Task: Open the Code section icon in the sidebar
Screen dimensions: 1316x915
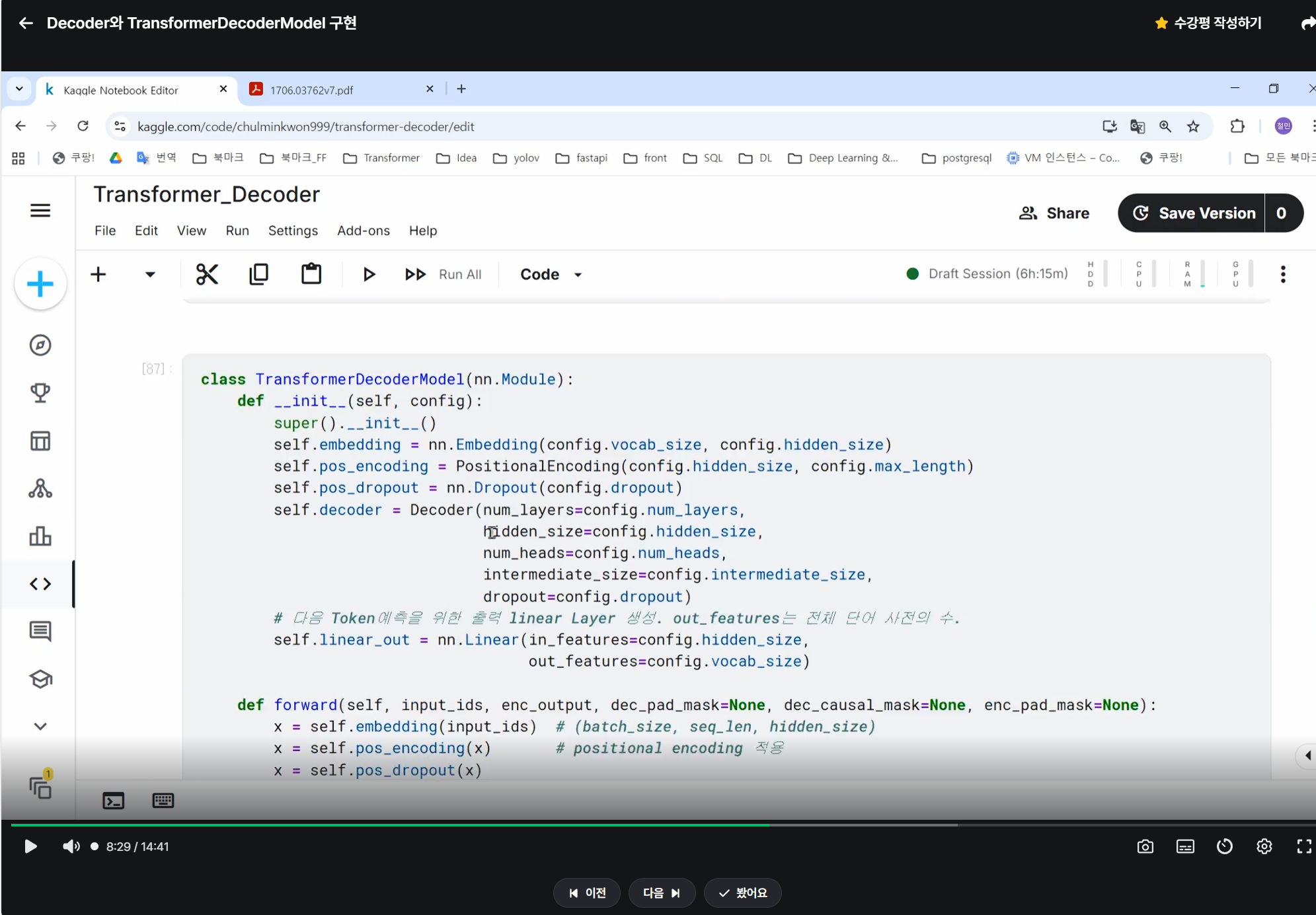Action: (40, 584)
